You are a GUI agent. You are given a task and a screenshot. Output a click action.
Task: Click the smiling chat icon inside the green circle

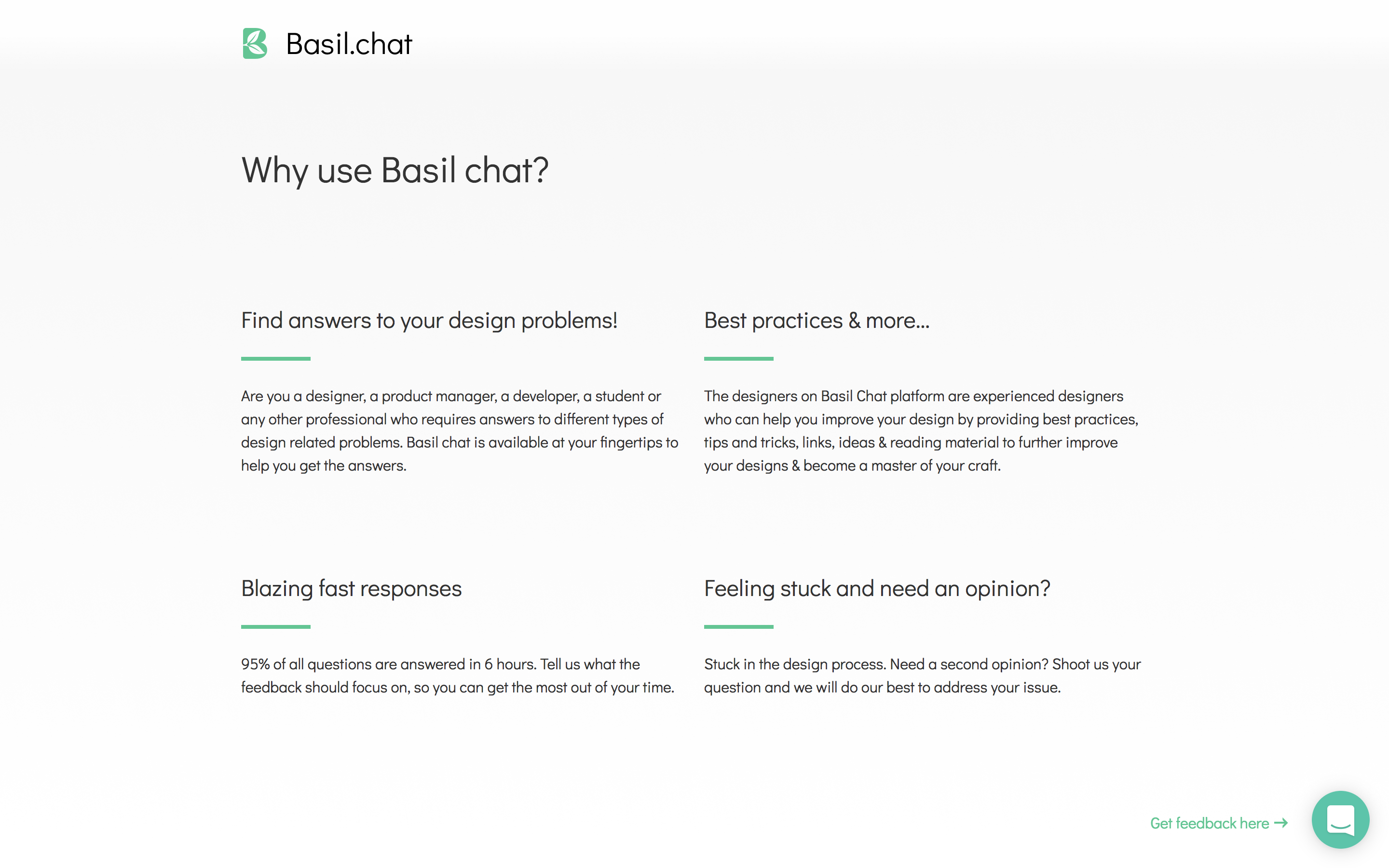pos(1341,820)
